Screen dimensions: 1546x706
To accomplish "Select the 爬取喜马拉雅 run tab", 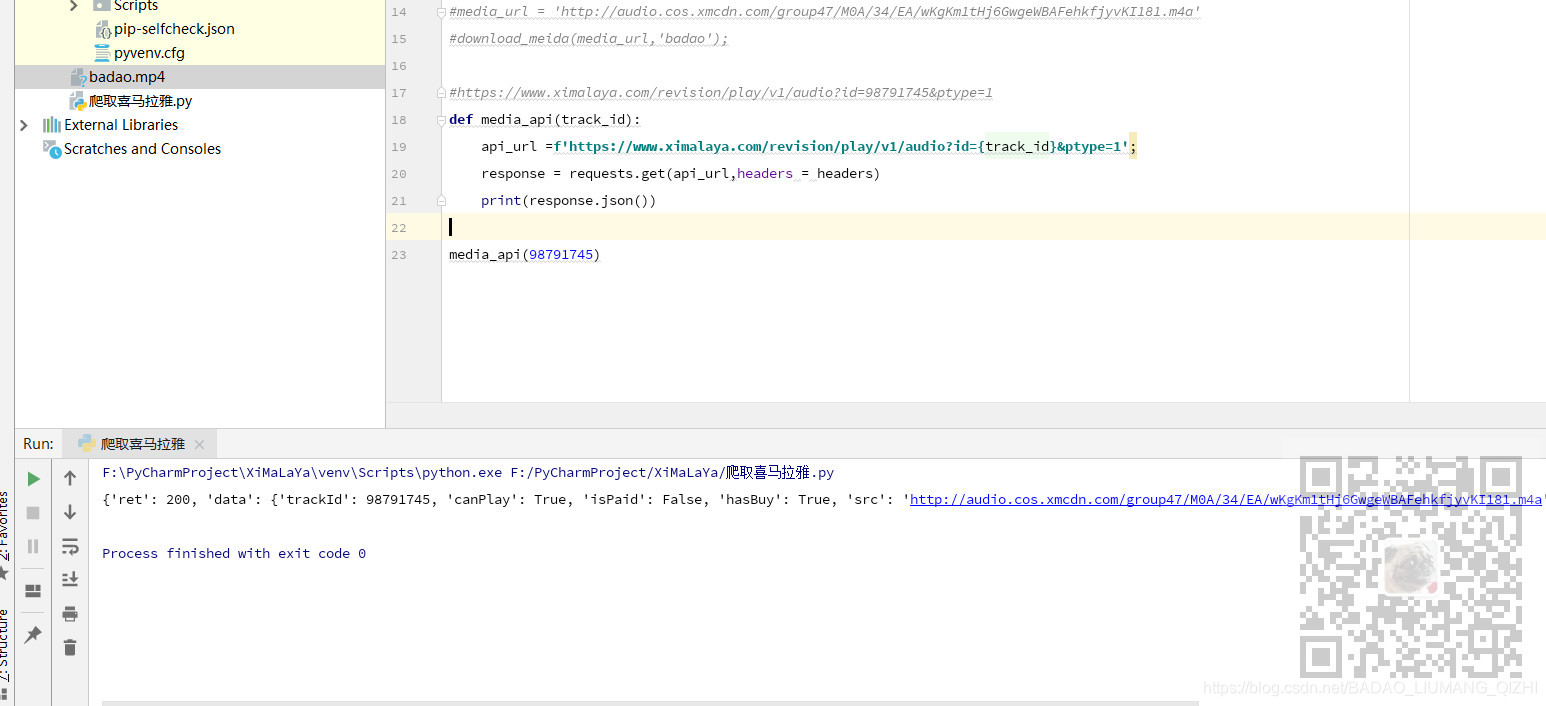I will (x=141, y=444).
